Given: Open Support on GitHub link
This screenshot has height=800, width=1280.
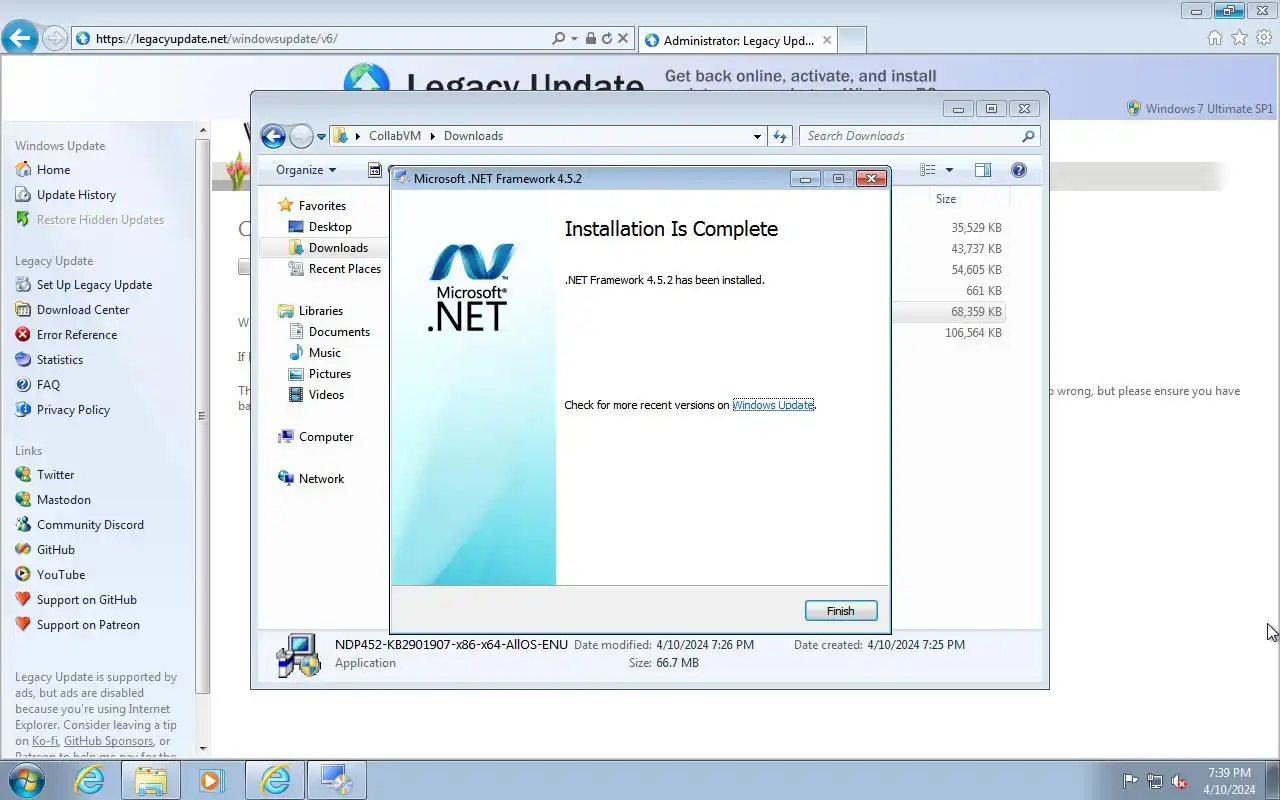Looking at the screenshot, I should point(86,600).
